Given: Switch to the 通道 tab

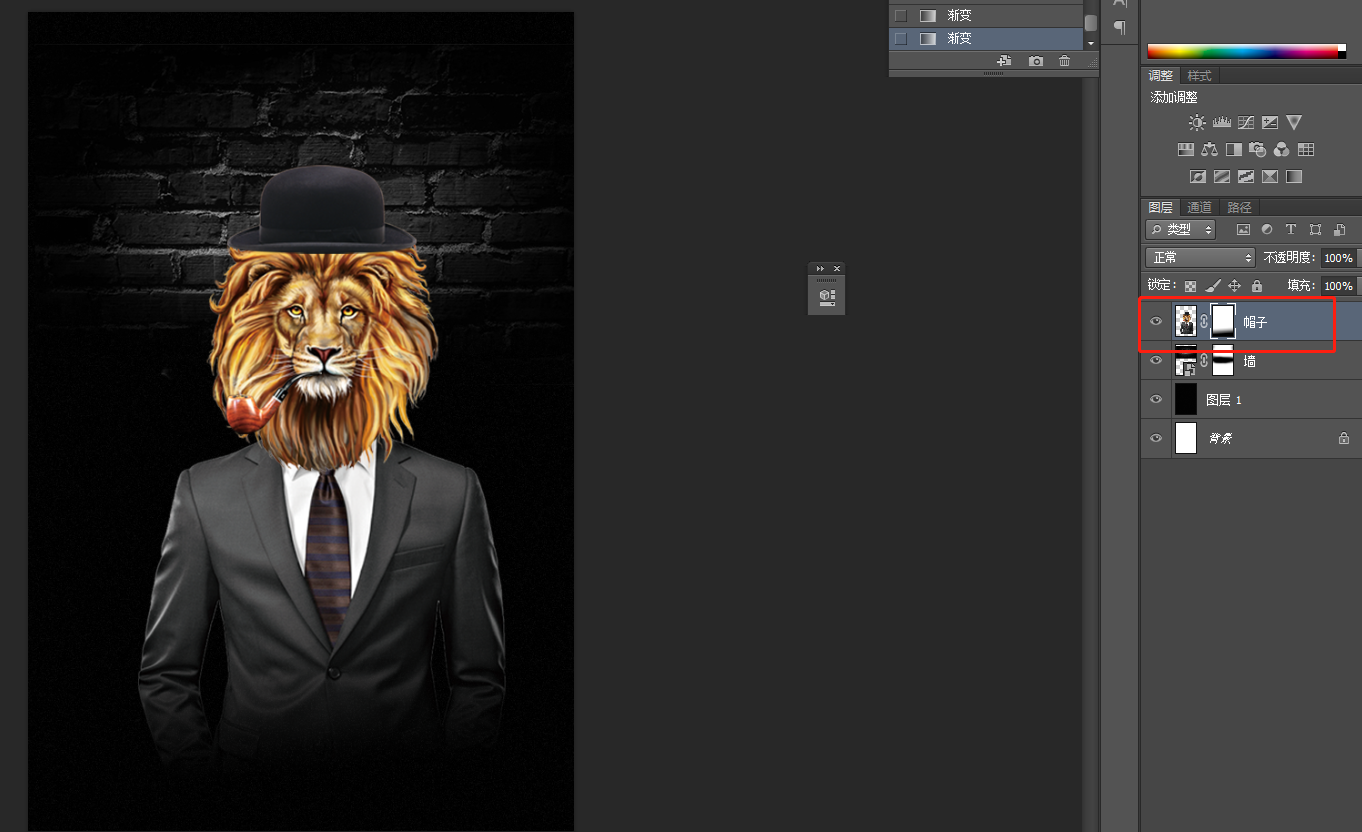Looking at the screenshot, I should pyautogui.click(x=1200, y=208).
